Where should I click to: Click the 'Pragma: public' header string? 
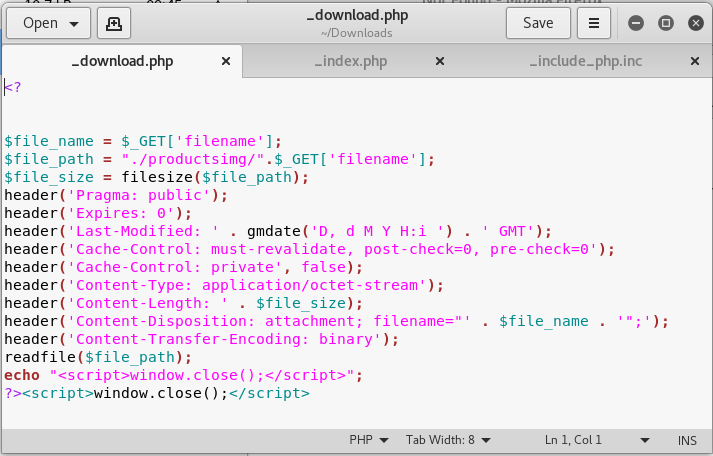point(139,195)
